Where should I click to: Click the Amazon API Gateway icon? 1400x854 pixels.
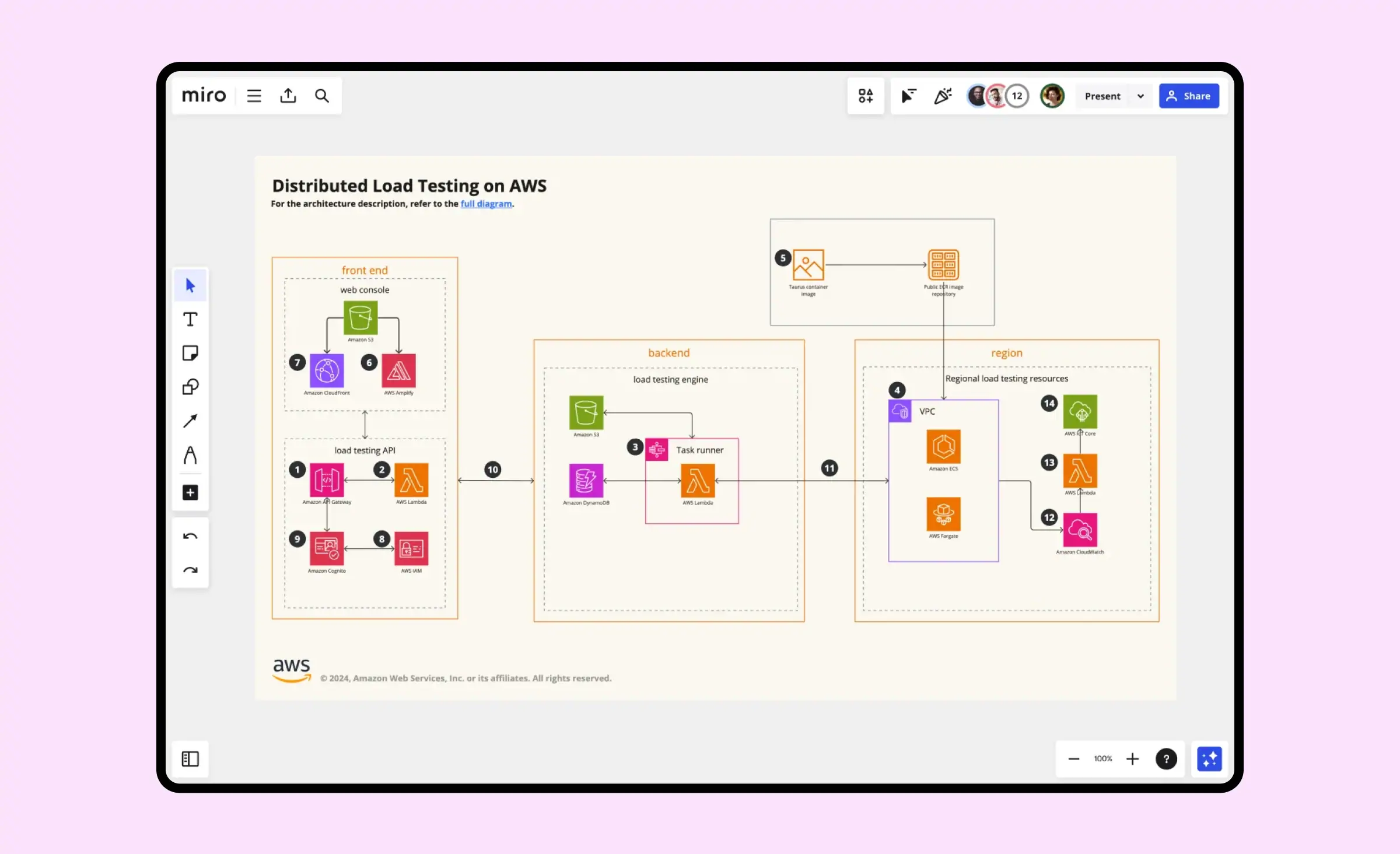327,480
